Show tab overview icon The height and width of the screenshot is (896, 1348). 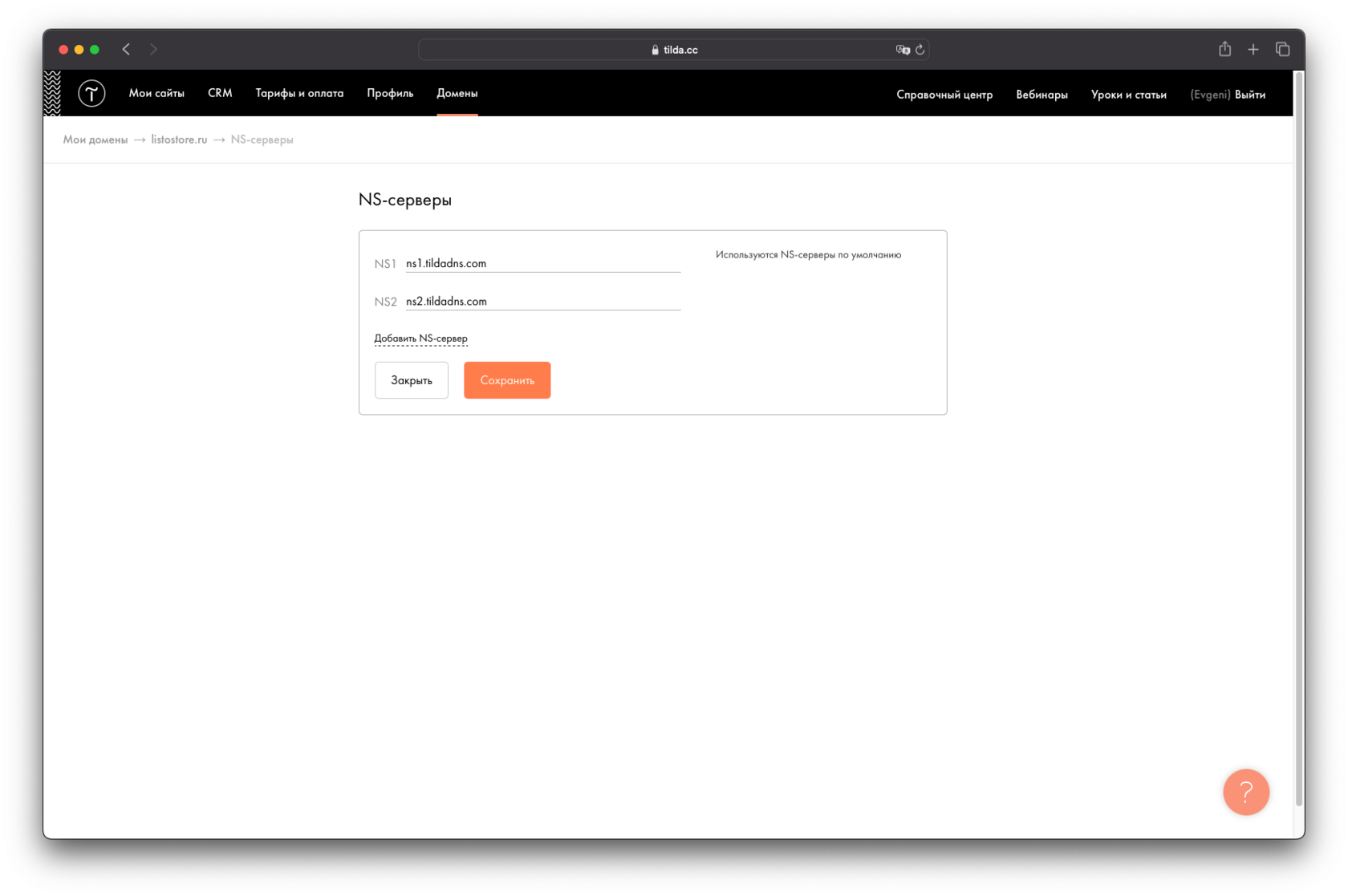(x=1282, y=49)
